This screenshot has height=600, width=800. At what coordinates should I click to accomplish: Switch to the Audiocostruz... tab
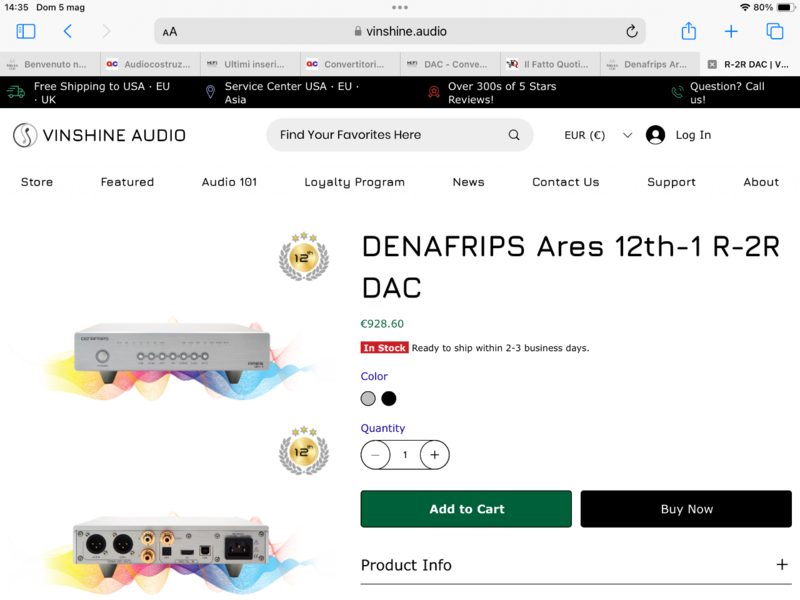point(150,64)
